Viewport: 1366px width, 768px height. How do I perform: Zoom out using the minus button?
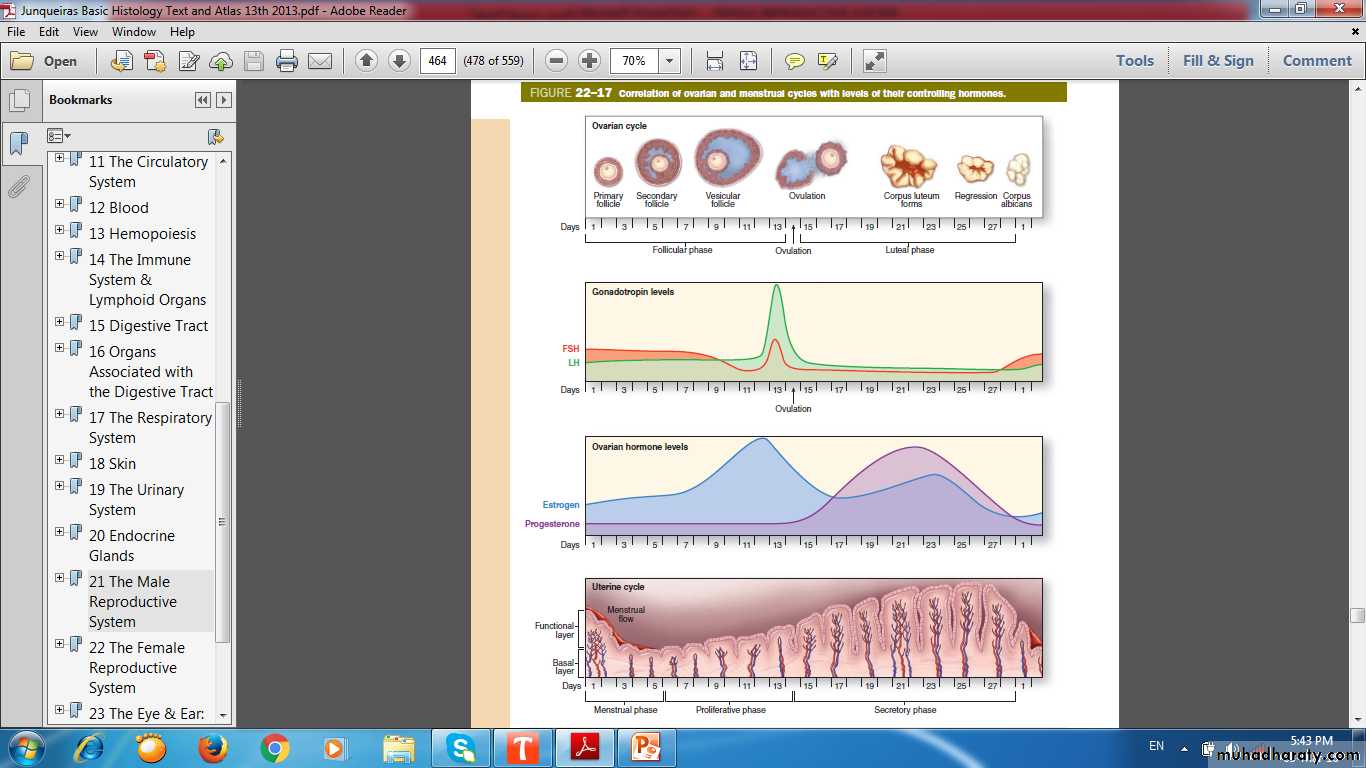coord(557,61)
